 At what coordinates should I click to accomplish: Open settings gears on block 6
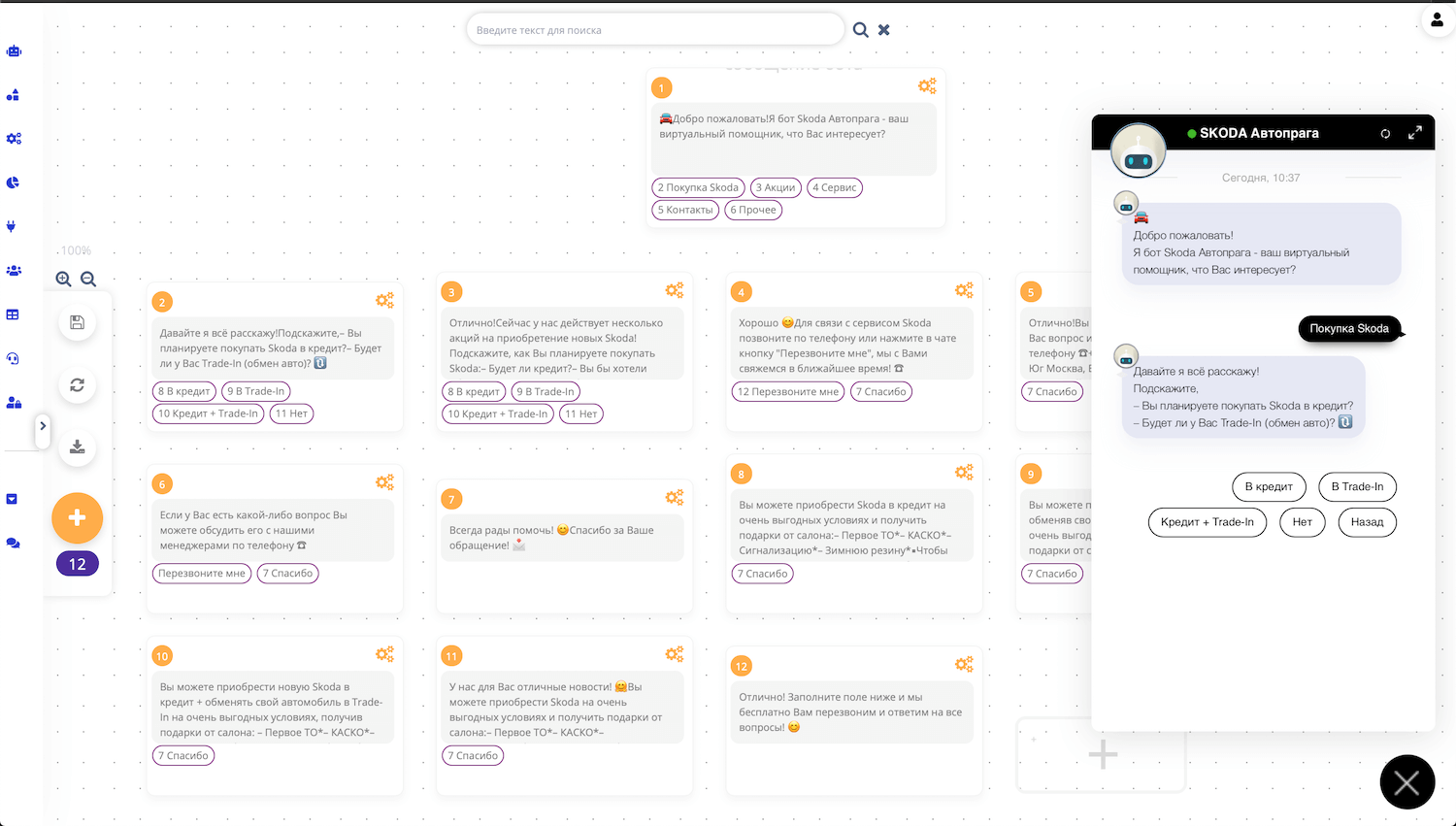pyautogui.click(x=385, y=482)
